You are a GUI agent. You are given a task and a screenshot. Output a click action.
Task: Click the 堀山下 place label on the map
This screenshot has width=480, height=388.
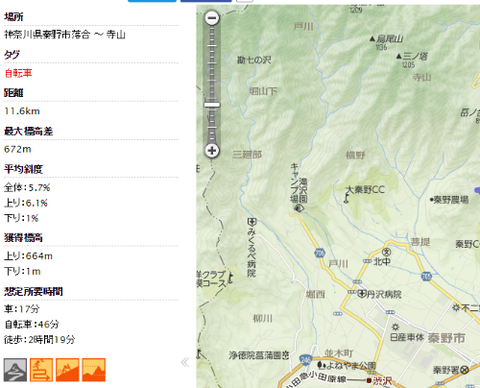click(x=263, y=91)
